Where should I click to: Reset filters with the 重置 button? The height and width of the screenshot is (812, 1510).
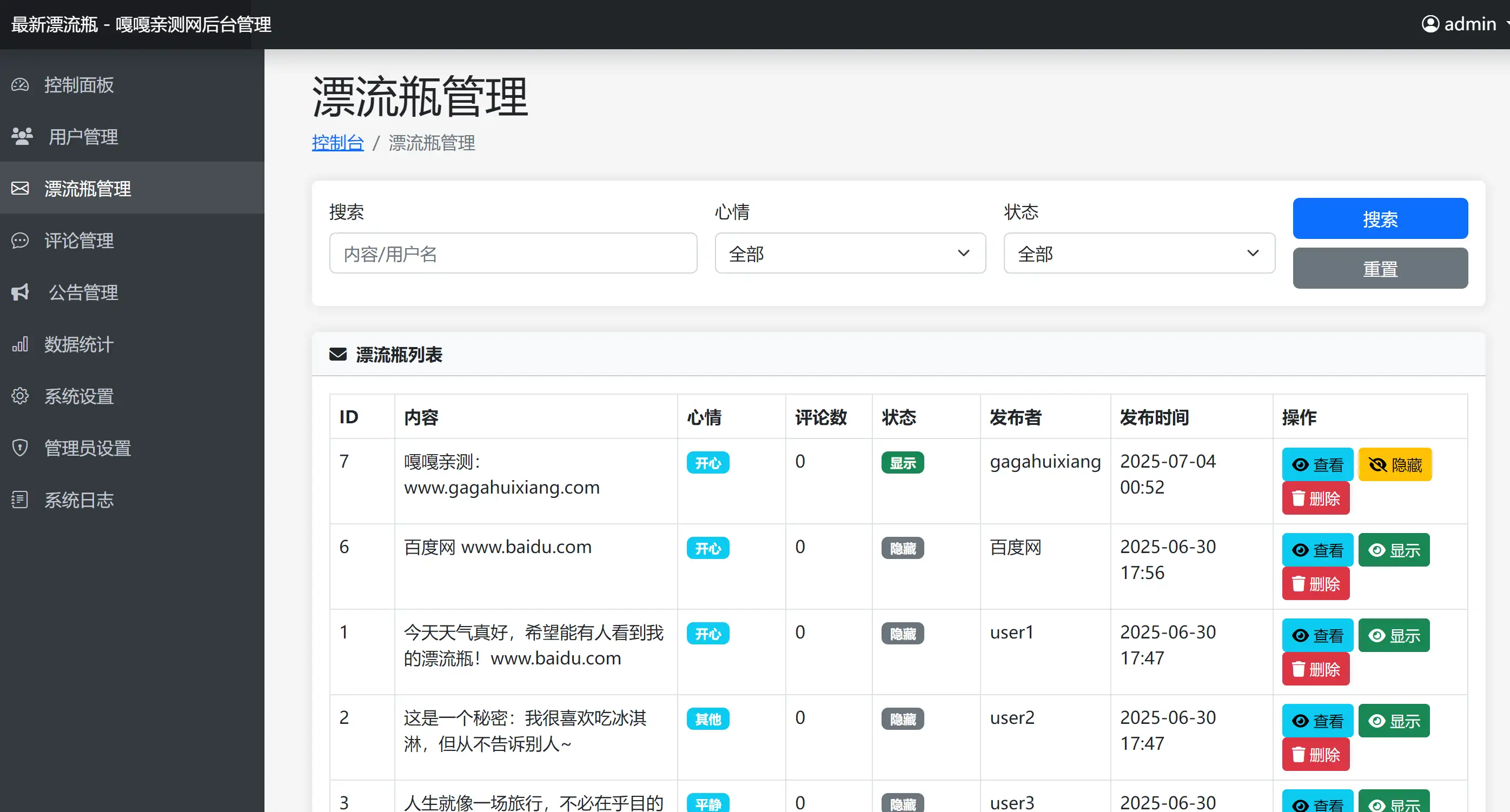tap(1380, 268)
